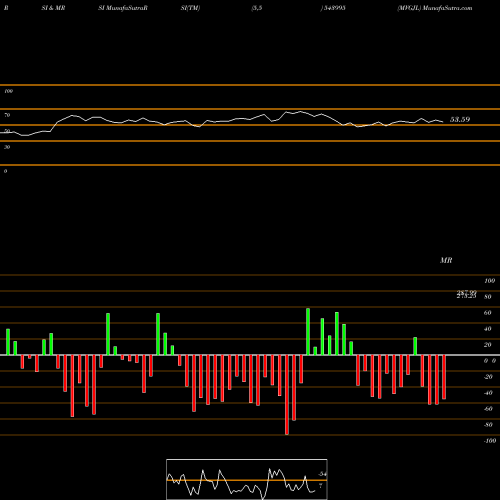Click the 'SI MunafaSutraR' header label

123,8
